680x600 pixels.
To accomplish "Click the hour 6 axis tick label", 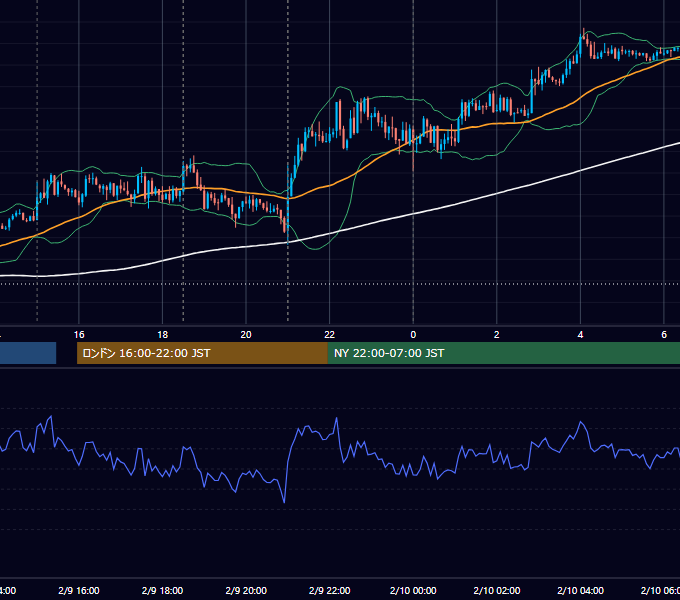I will click(x=664, y=334).
